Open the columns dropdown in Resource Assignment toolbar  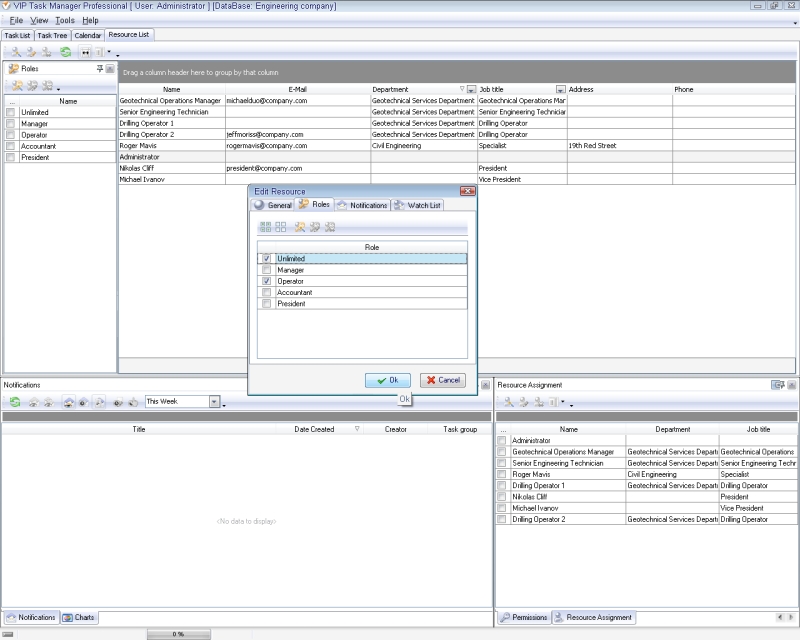point(563,402)
